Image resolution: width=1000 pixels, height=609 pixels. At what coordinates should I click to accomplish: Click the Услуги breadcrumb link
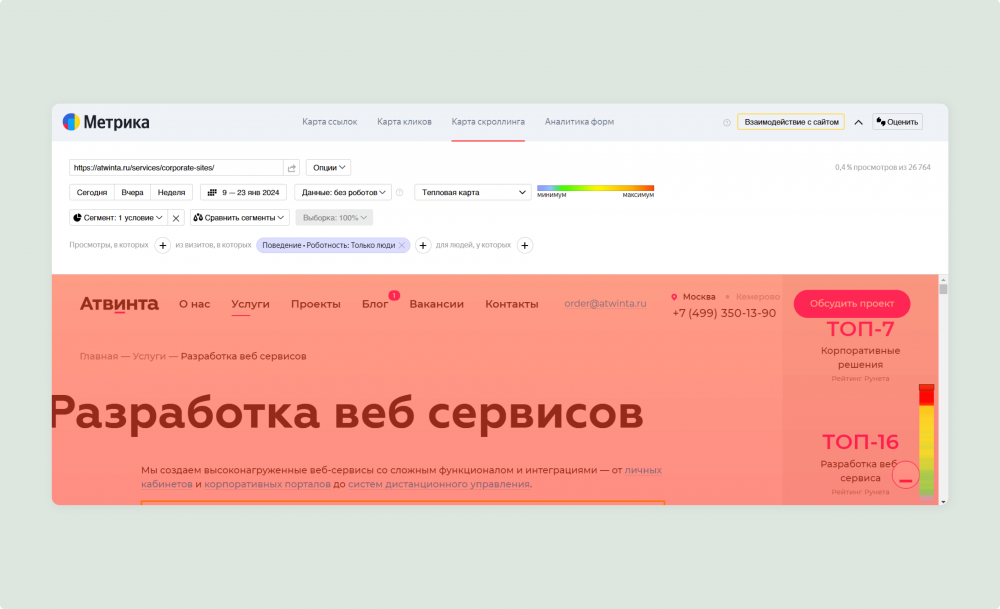pos(149,356)
